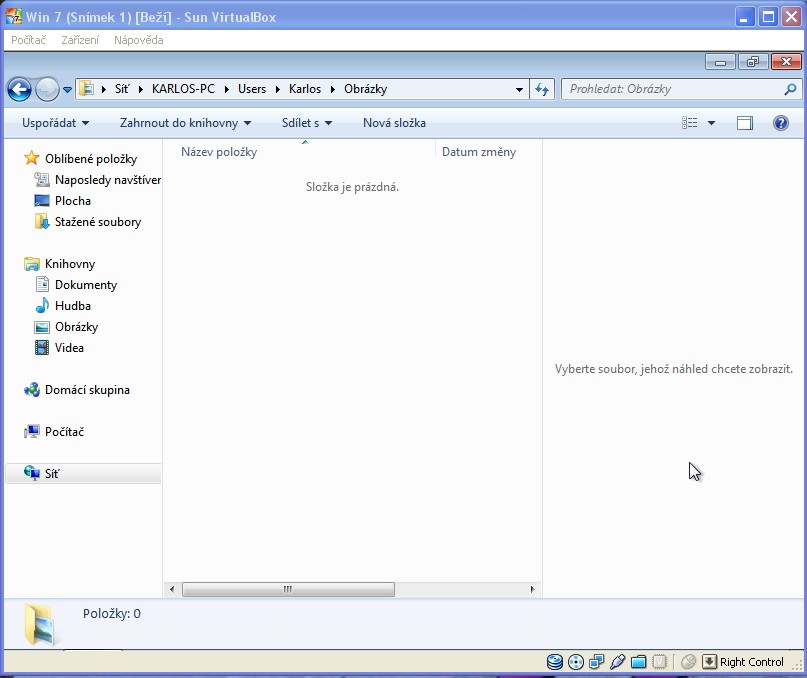Viewport: 807px width, 678px height.
Task: Open Zahrnout do knihovny dropdown
Action: point(185,123)
